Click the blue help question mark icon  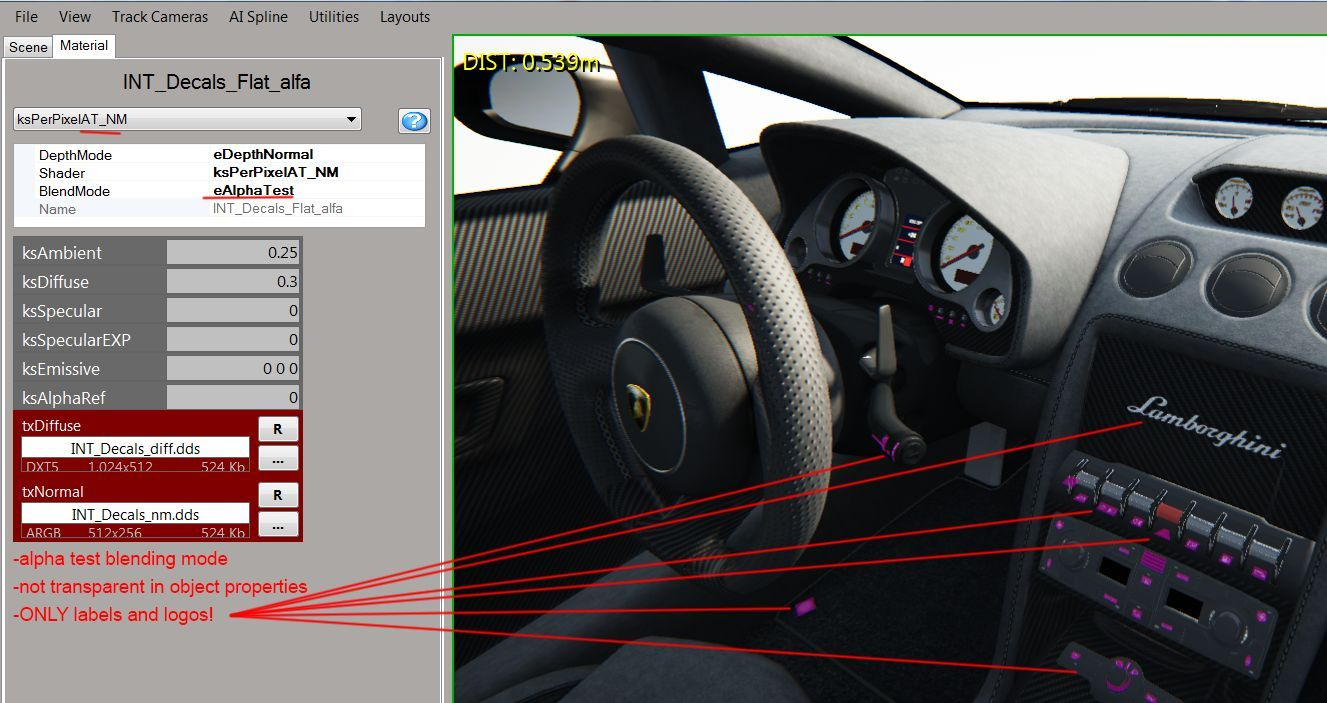(414, 121)
